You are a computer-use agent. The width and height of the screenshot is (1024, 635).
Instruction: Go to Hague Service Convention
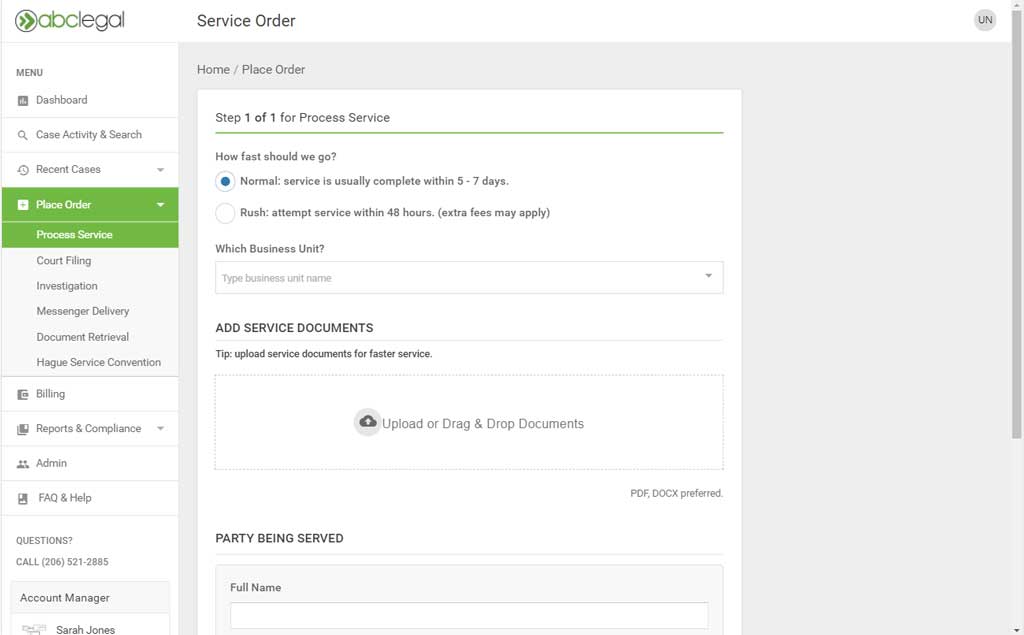(98, 363)
